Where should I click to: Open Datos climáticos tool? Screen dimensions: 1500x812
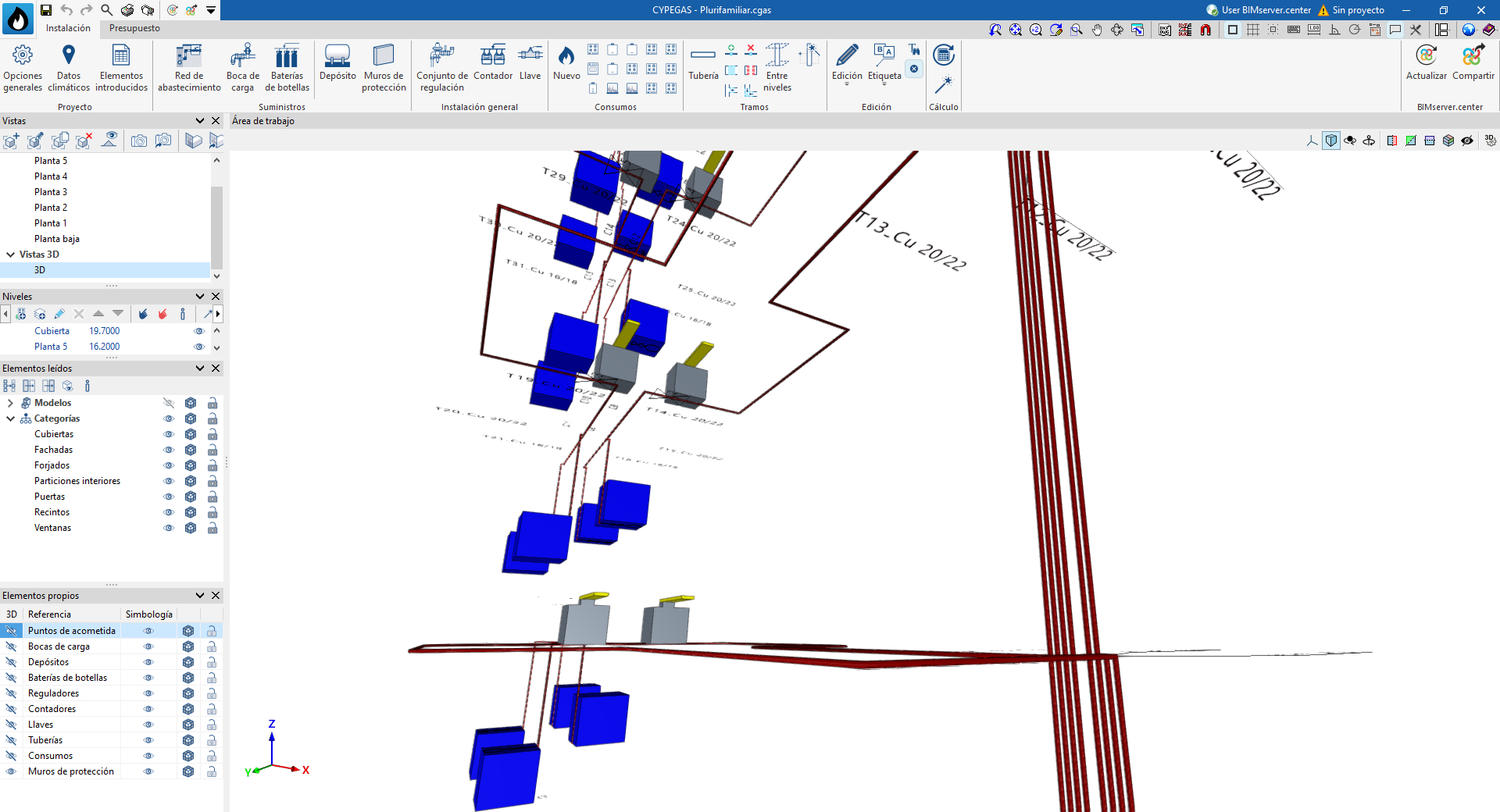tap(69, 68)
